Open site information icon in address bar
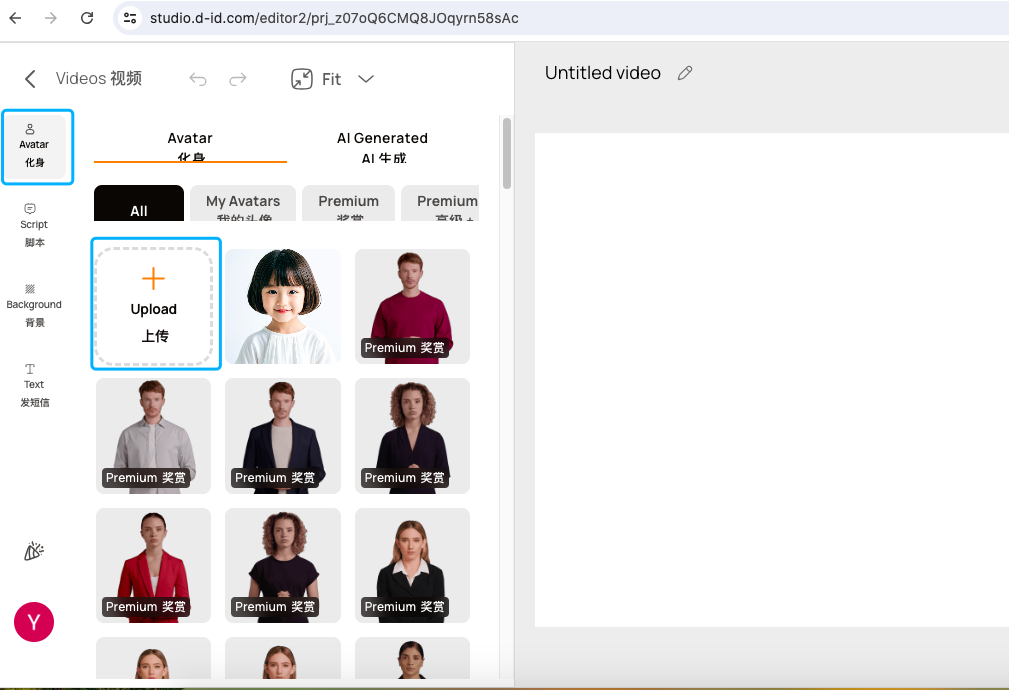The image size is (1009, 690). 130,18
